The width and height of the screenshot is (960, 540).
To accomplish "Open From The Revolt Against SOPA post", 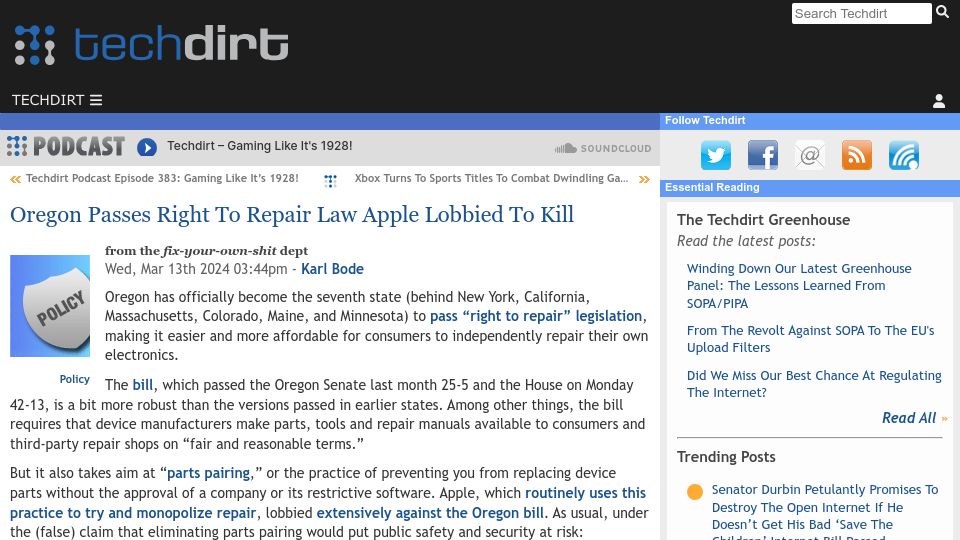I will (811, 339).
